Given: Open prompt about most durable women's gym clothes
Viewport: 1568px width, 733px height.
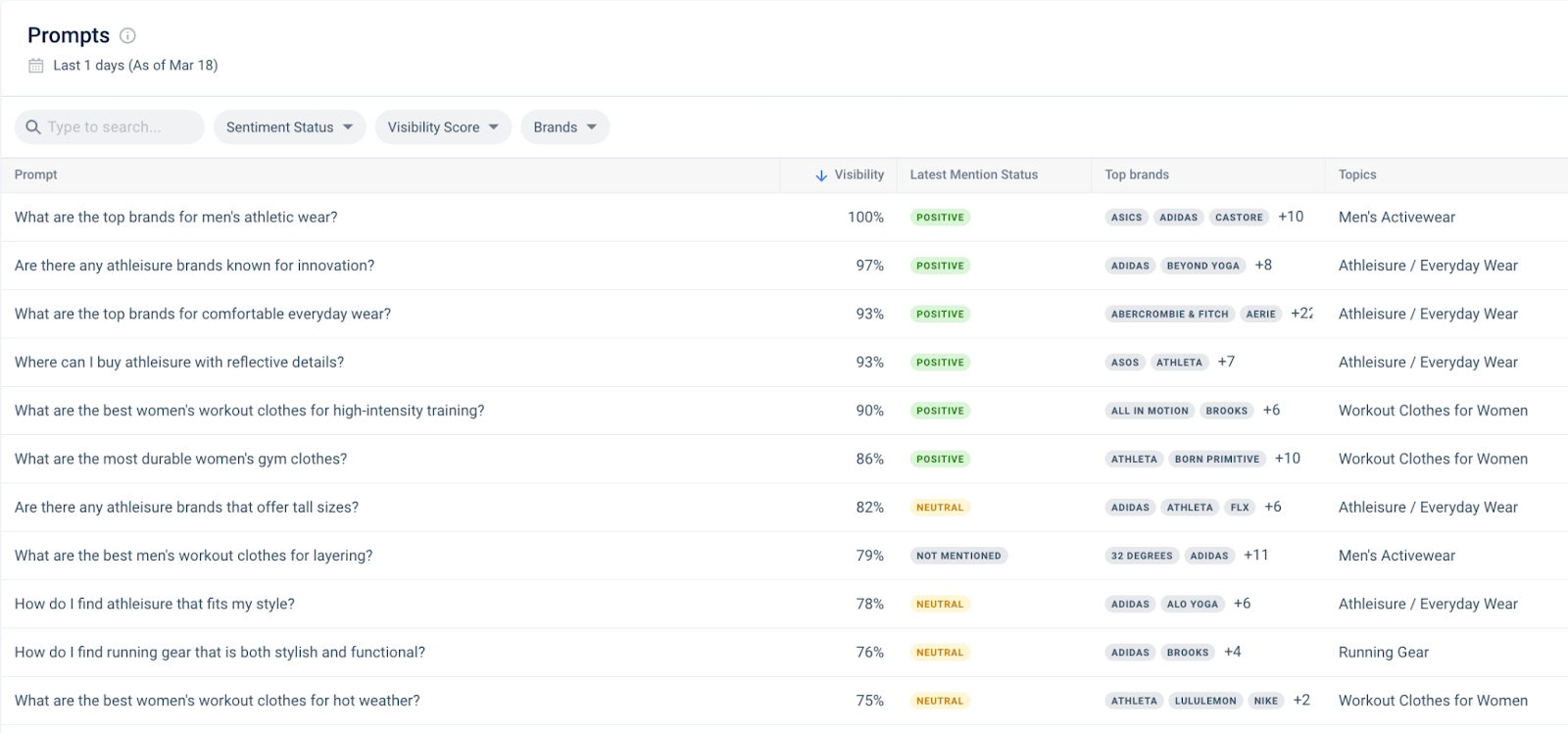Looking at the screenshot, I should point(180,459).
